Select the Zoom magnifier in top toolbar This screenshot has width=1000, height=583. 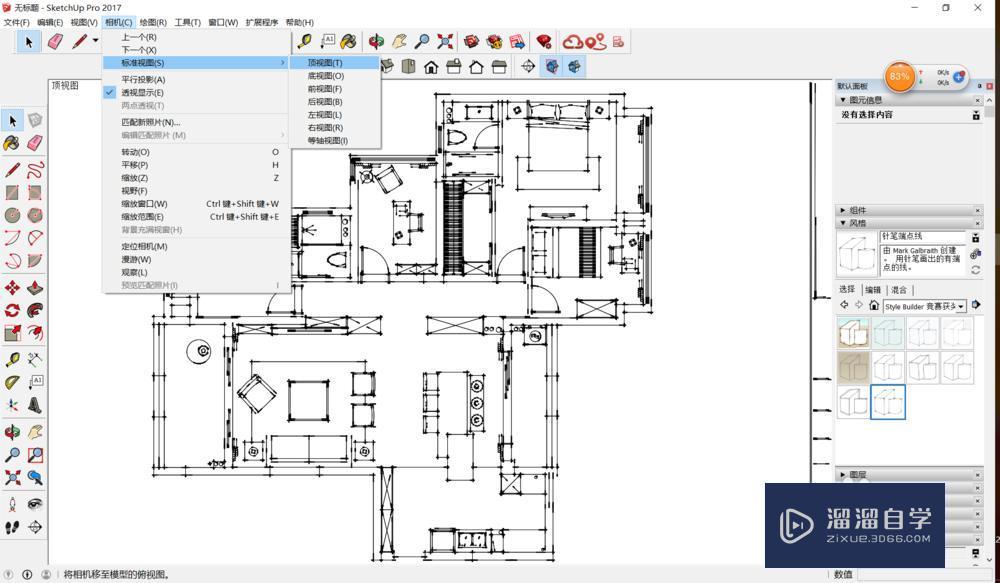422,42
